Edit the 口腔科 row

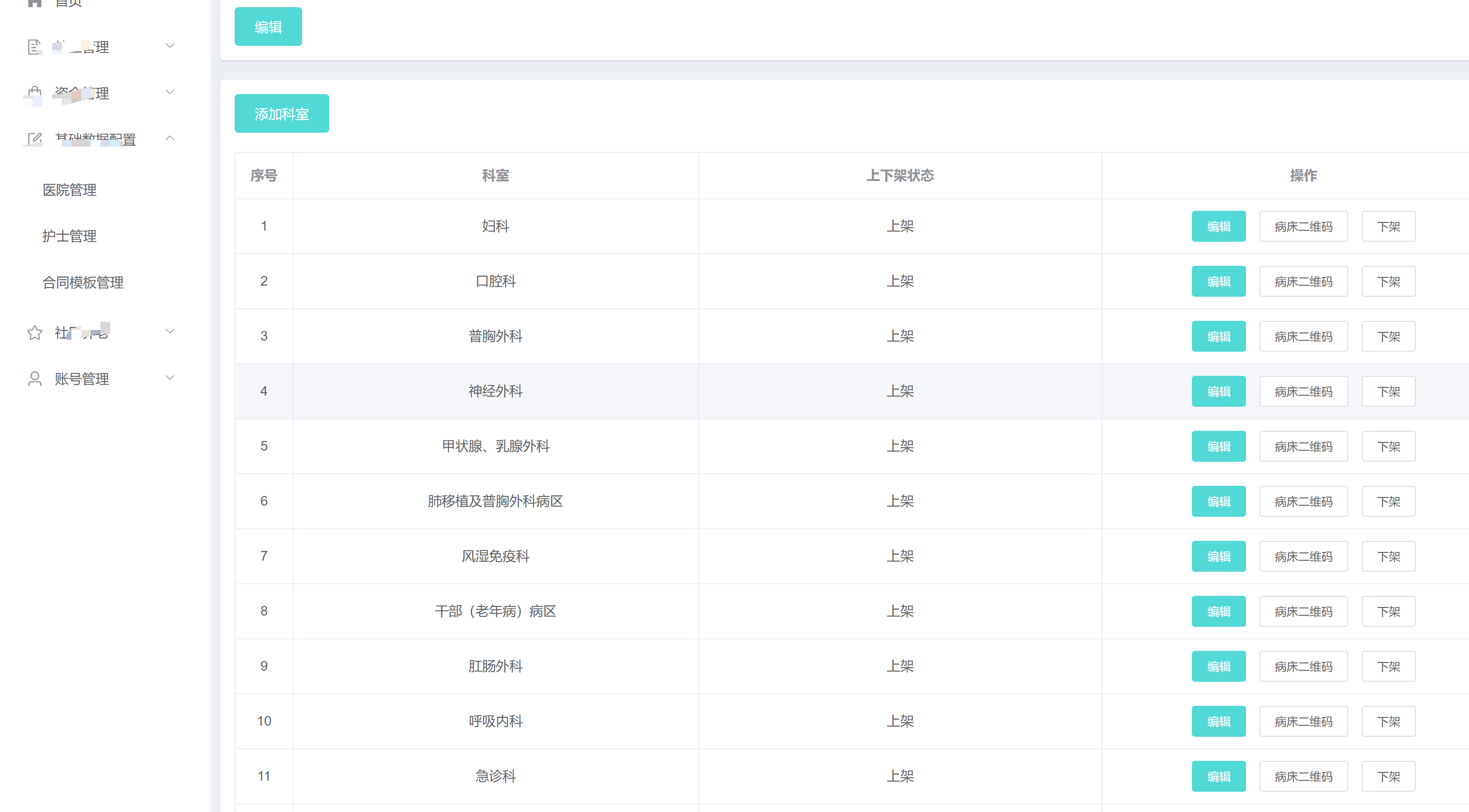[1218, 281]
